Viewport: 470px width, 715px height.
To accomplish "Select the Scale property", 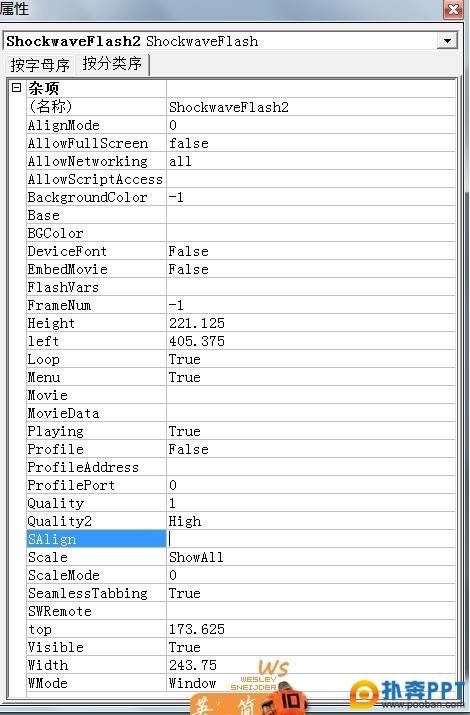I will click(x=96, y=557).
